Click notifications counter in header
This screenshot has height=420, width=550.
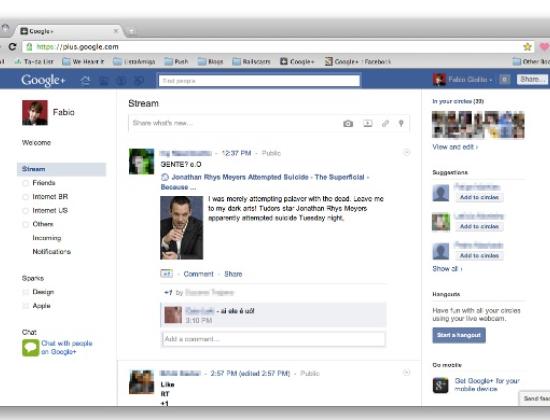[504, 80]
